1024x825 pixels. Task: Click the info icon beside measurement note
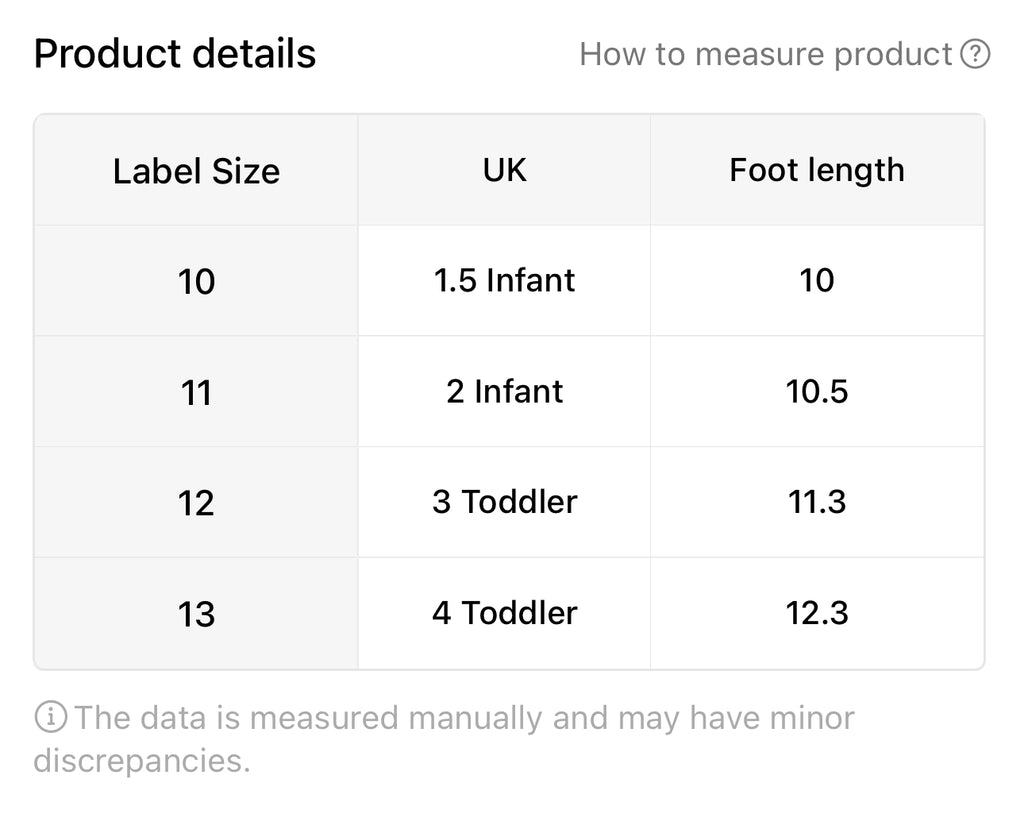click(x=50, y=717)
